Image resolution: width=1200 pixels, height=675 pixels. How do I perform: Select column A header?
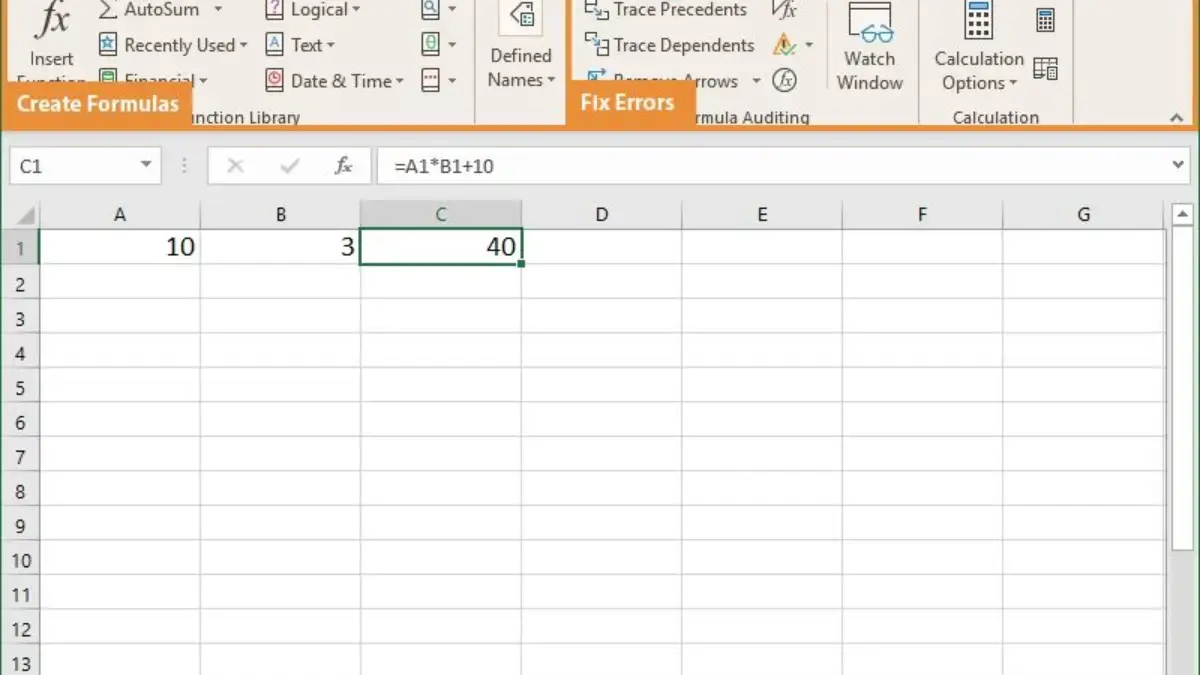pyautogui.click(x=120, y=215)
